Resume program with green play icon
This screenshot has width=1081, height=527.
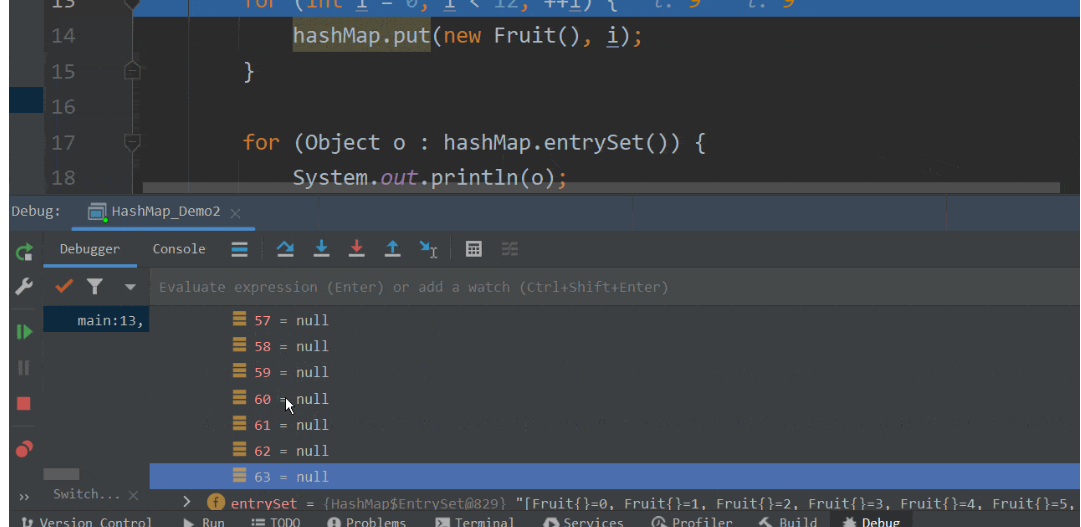click(x=24, y=332)
